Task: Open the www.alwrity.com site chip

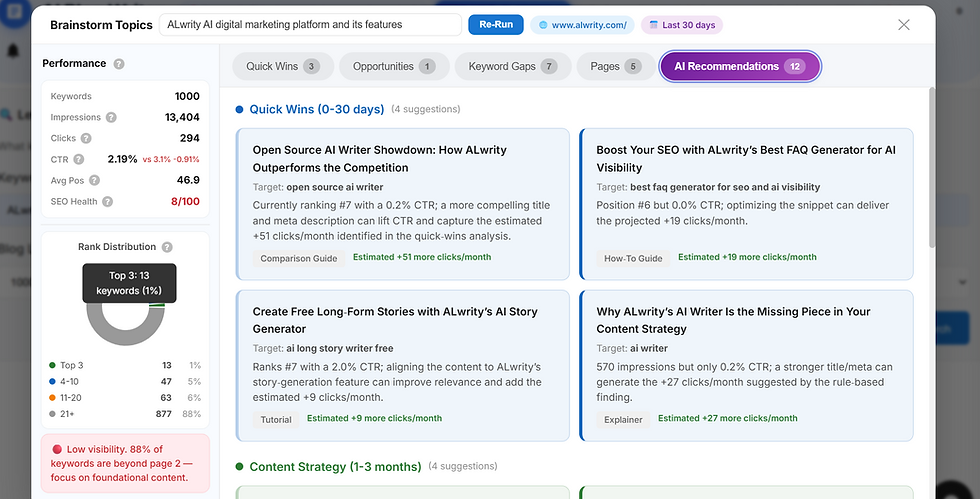Action: (x=582, y=25)
